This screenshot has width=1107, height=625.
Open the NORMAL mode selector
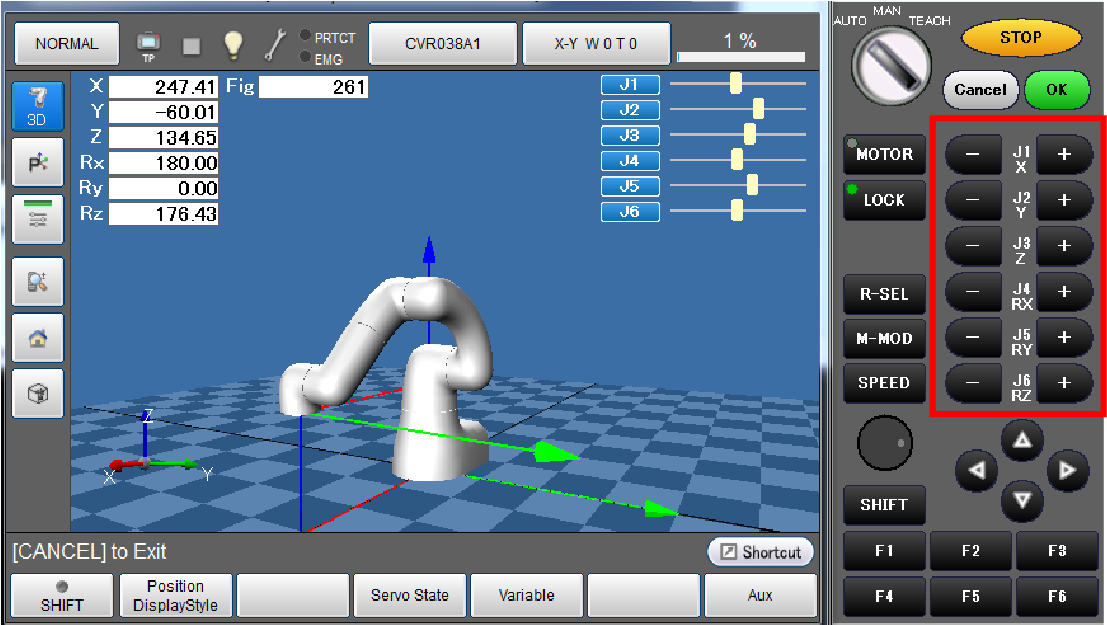click(x=67, y=44)
